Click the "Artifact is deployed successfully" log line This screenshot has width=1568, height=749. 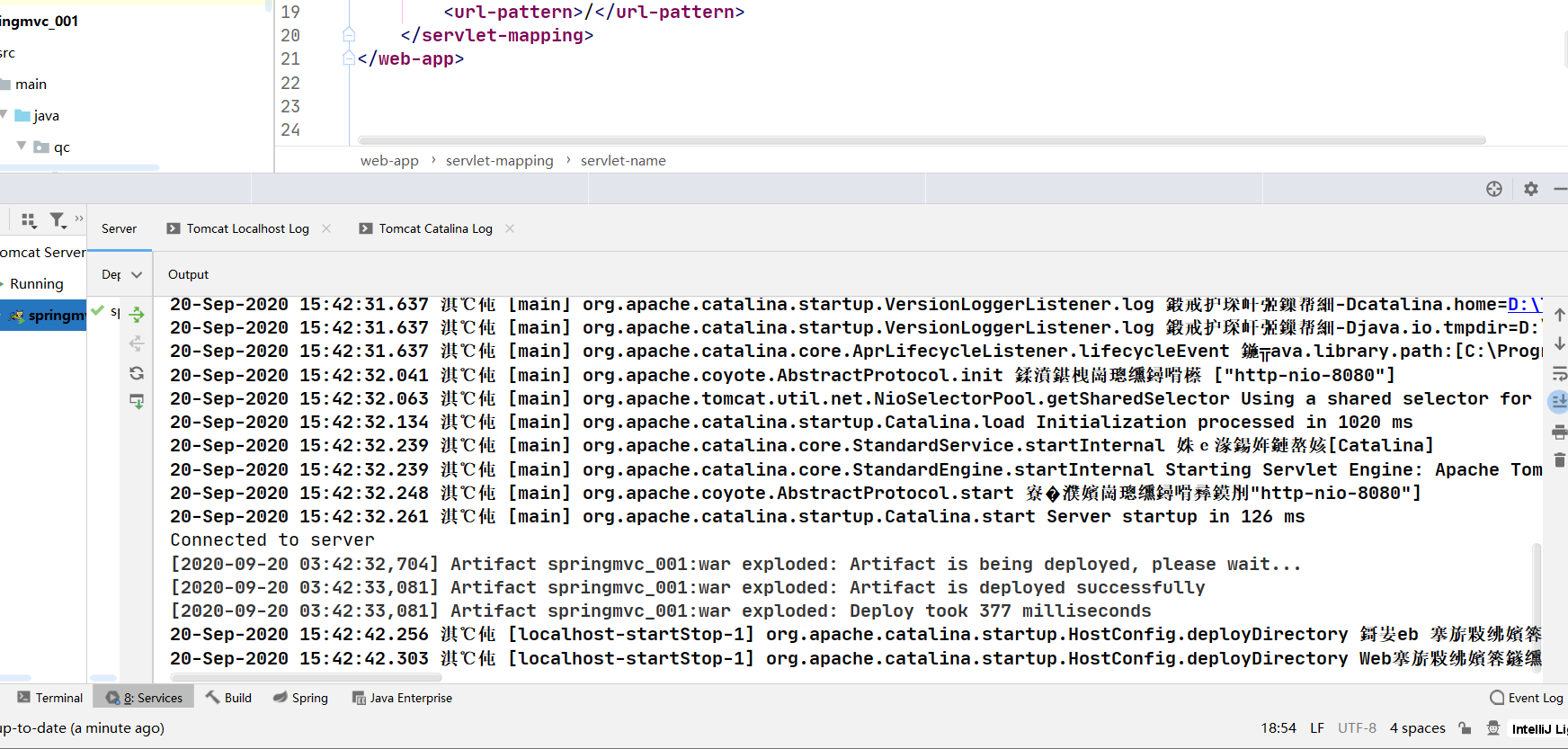pyautogui.click(x=1028, y=587)
